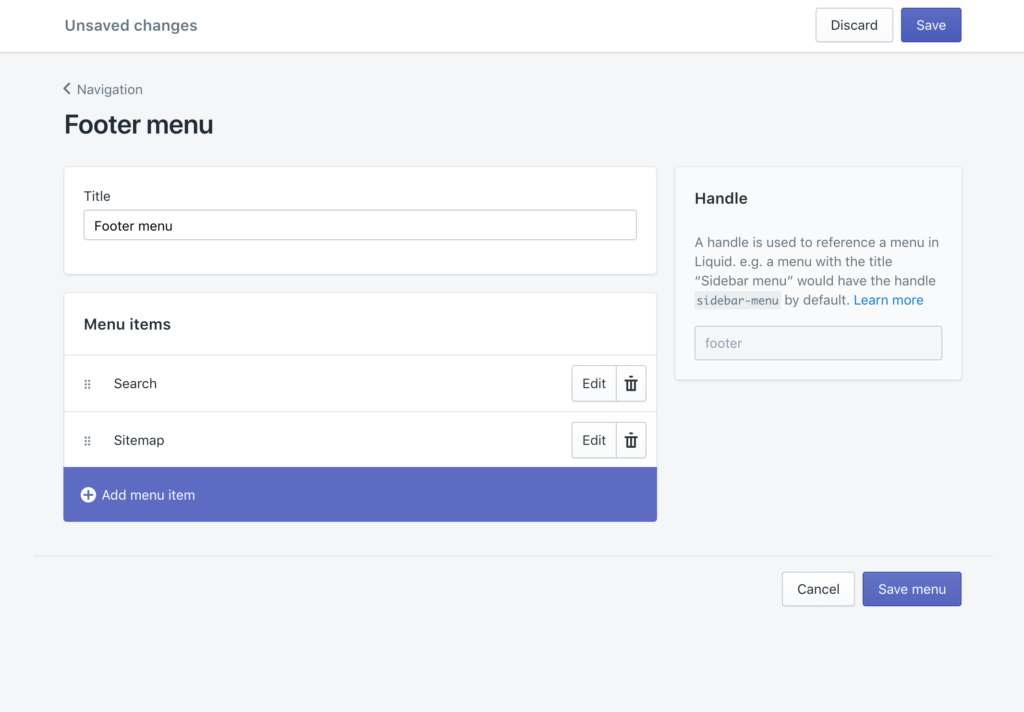Focus the Title field containing Footer menu
Viewport: 1024px width, 712px height.
tap(360, 225)
